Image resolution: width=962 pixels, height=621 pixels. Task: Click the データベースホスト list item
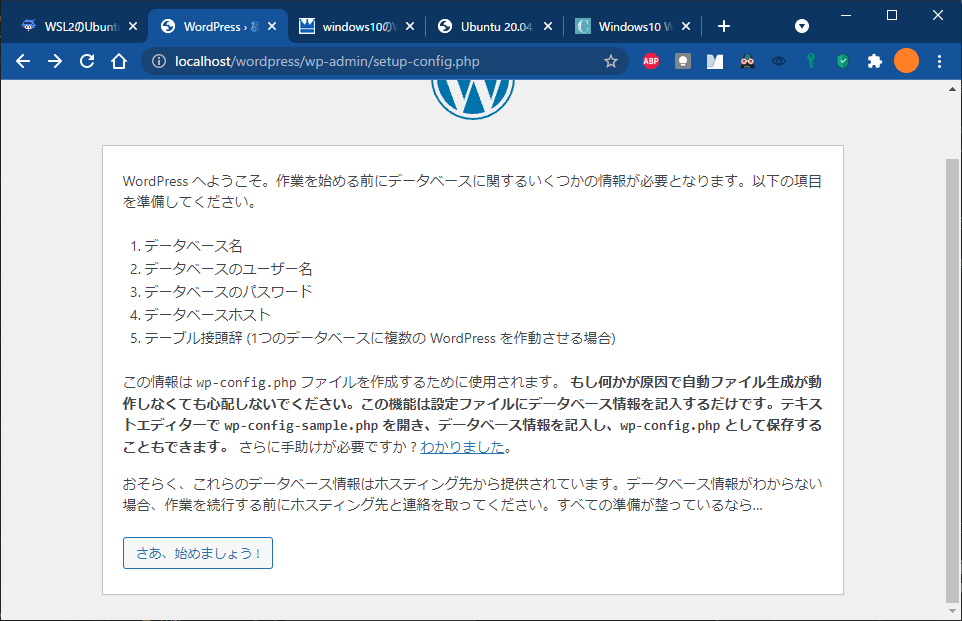[207, 315]
